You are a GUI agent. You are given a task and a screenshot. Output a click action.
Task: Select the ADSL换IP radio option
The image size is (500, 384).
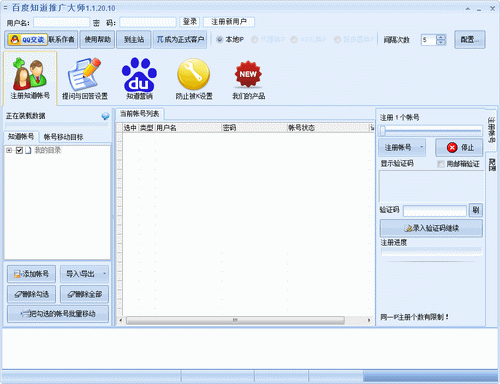[294, 40]
